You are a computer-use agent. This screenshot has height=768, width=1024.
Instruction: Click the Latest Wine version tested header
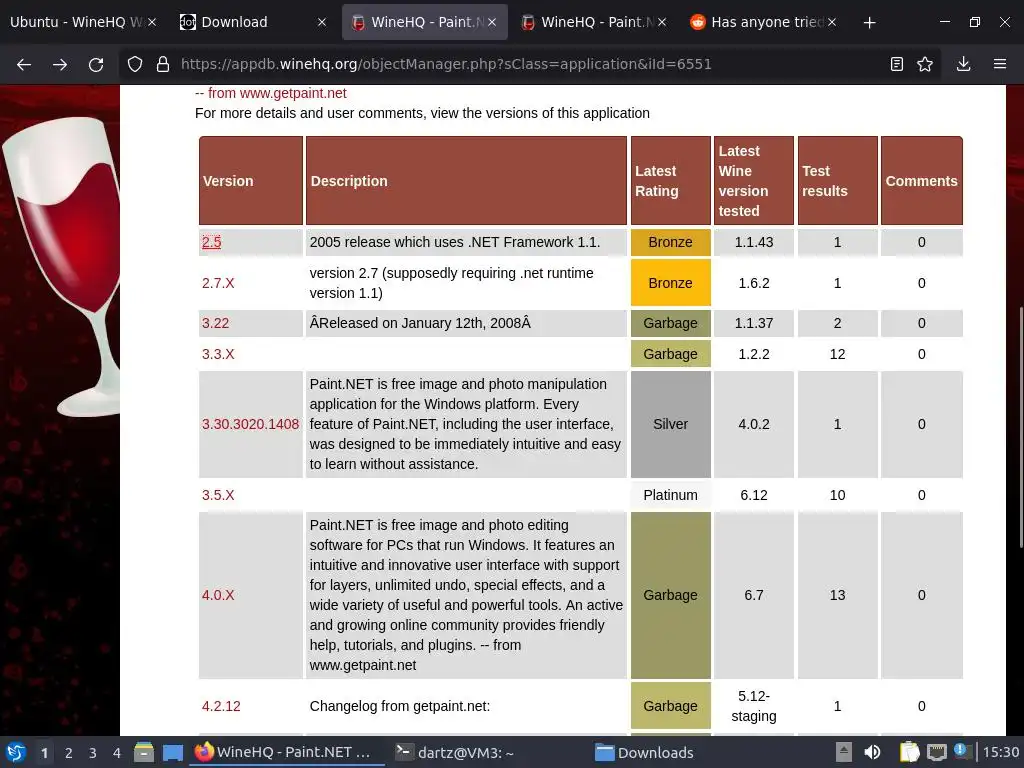pos(754,181)
